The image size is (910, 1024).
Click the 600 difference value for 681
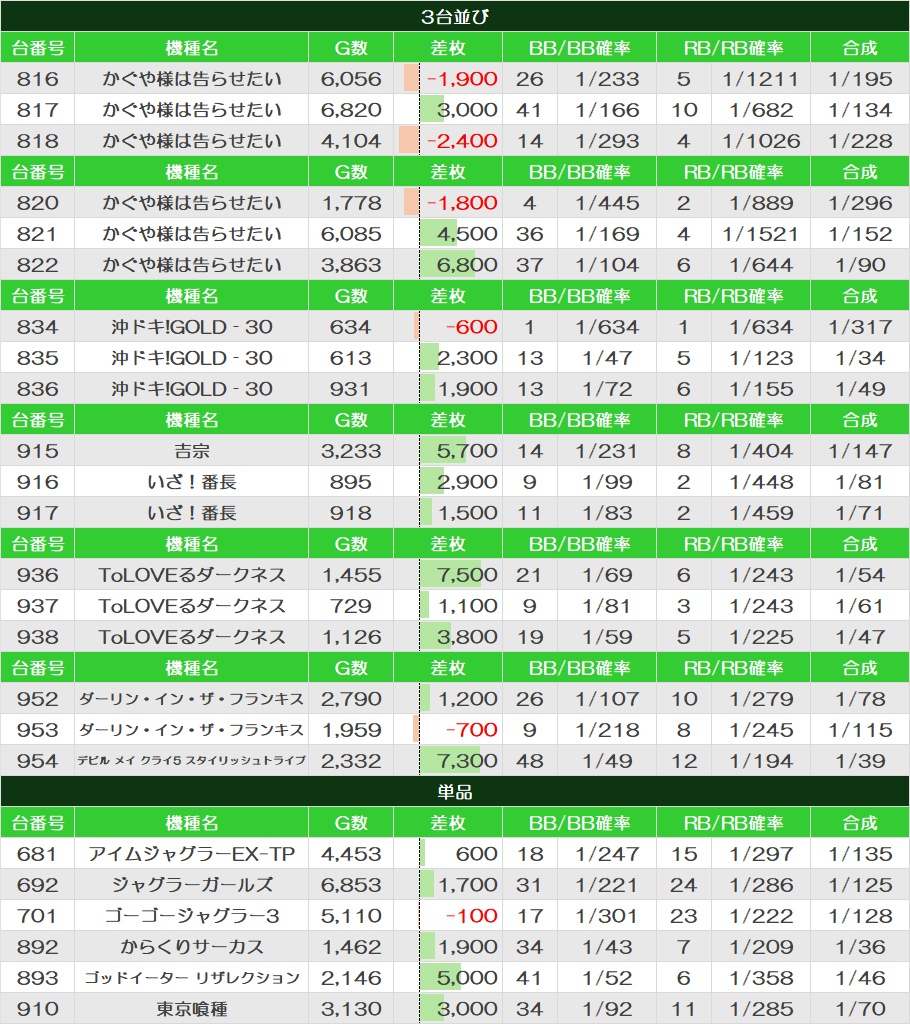point(476,854)
